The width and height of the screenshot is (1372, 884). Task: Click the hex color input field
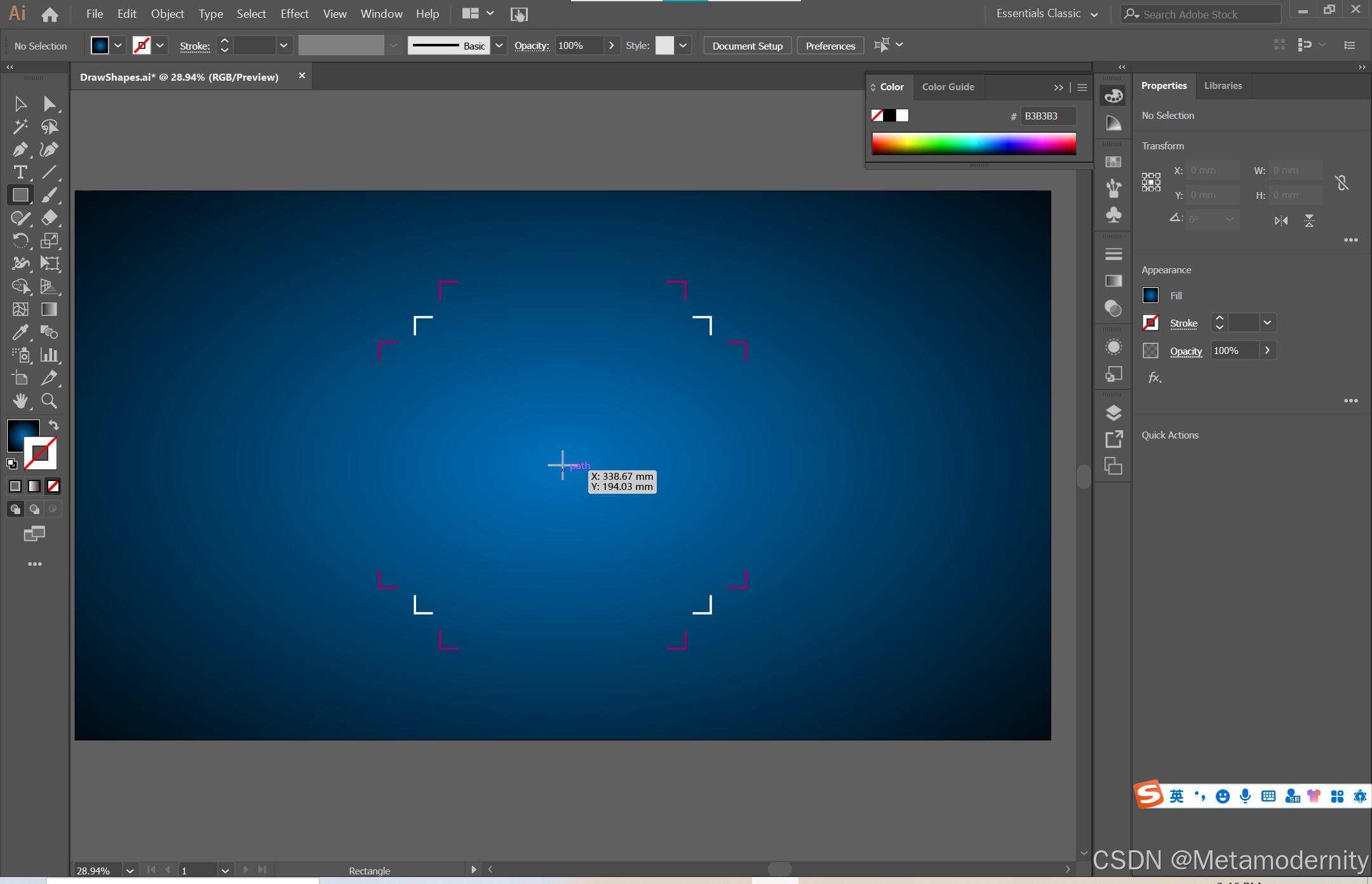pyautogui.click(x=1047, y=116)
